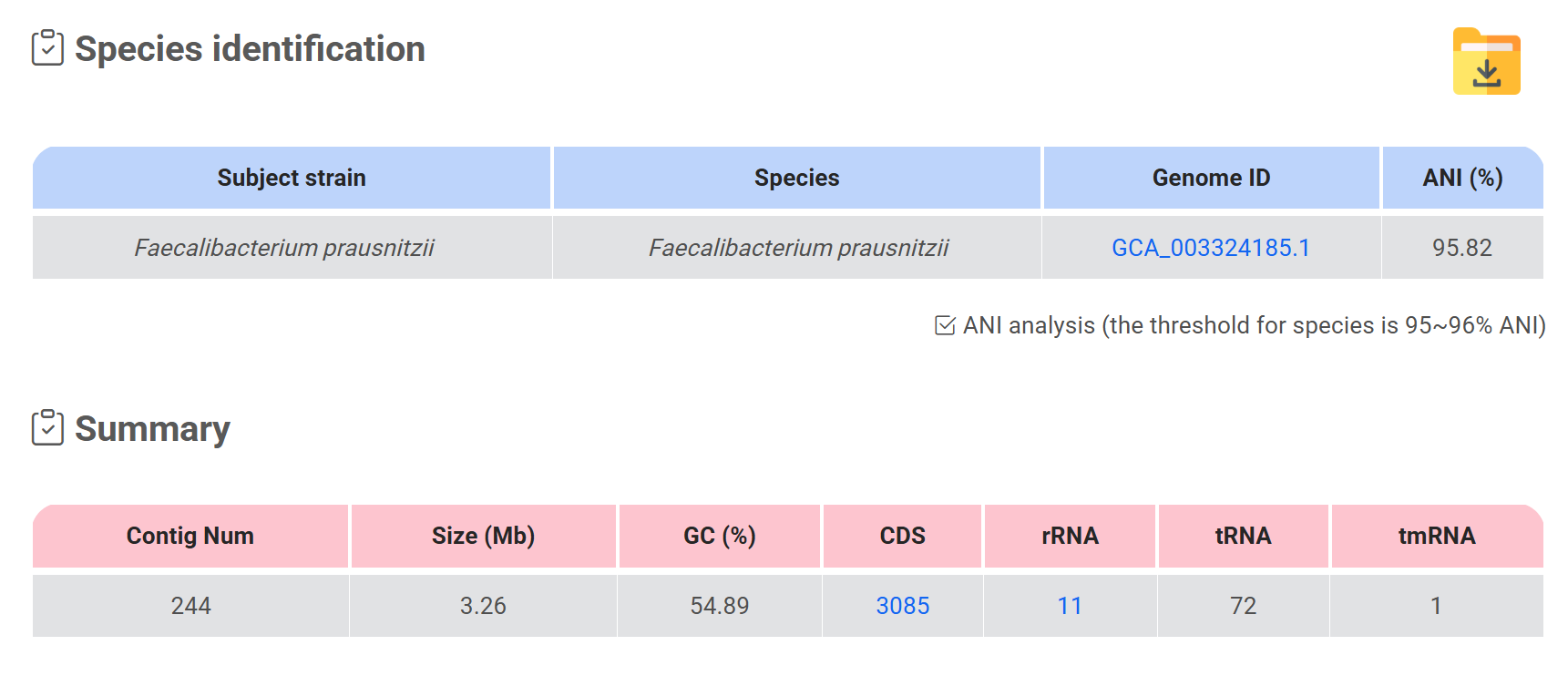Click the ANI (%) column header
The height and width of the screenshot is (676, 1568).
click(x=1462, y=178)
